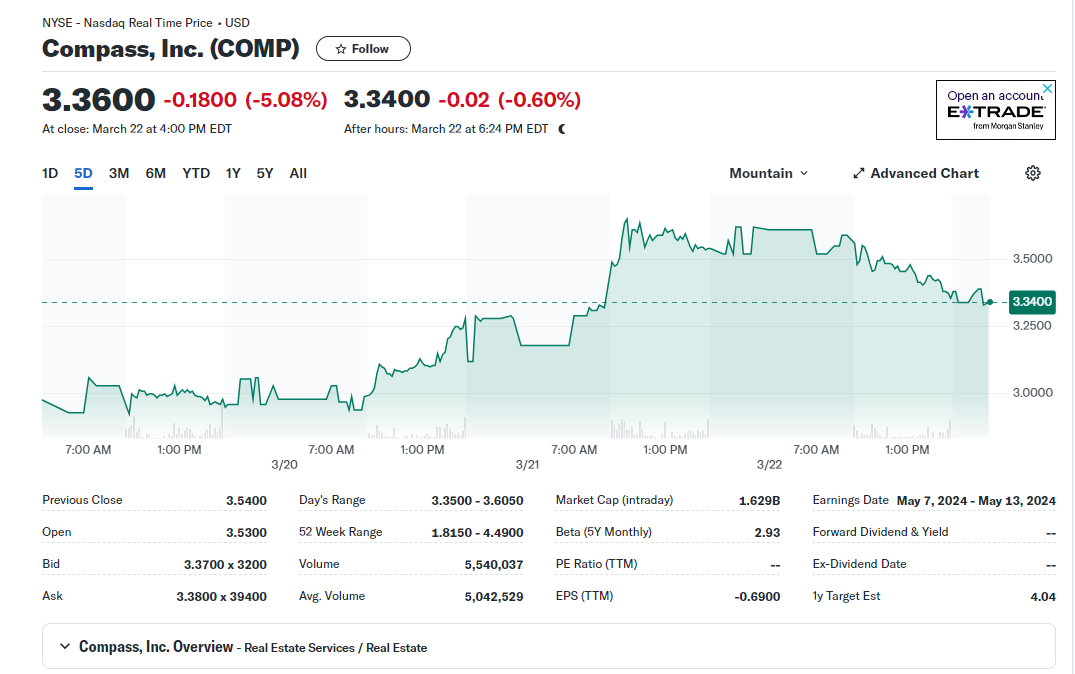The height and width of the screenshot is (674, 1075).
Task: Click the Ask value 3.3800 x 39400
Action: click(221, 597)
